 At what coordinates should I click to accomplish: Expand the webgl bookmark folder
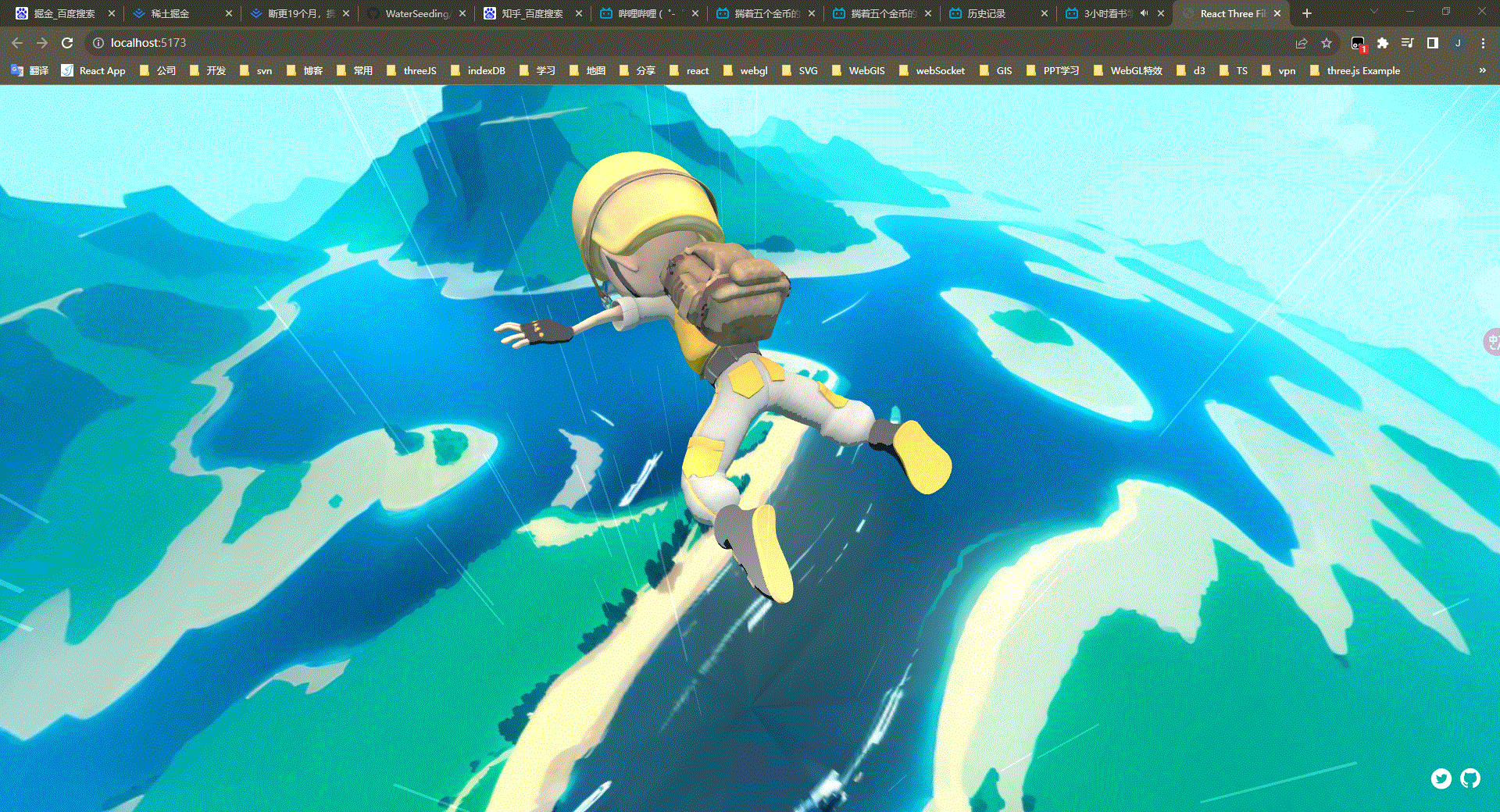pyautogui.click(x=745, y=70)
